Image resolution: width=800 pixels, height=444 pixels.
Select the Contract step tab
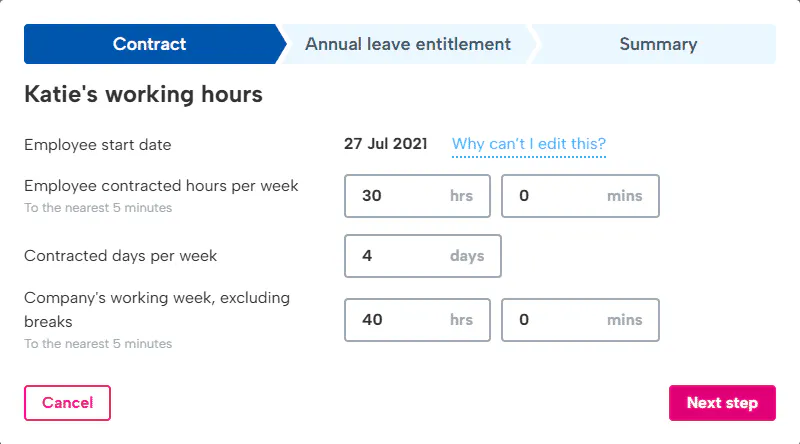[x=150, y=44]
